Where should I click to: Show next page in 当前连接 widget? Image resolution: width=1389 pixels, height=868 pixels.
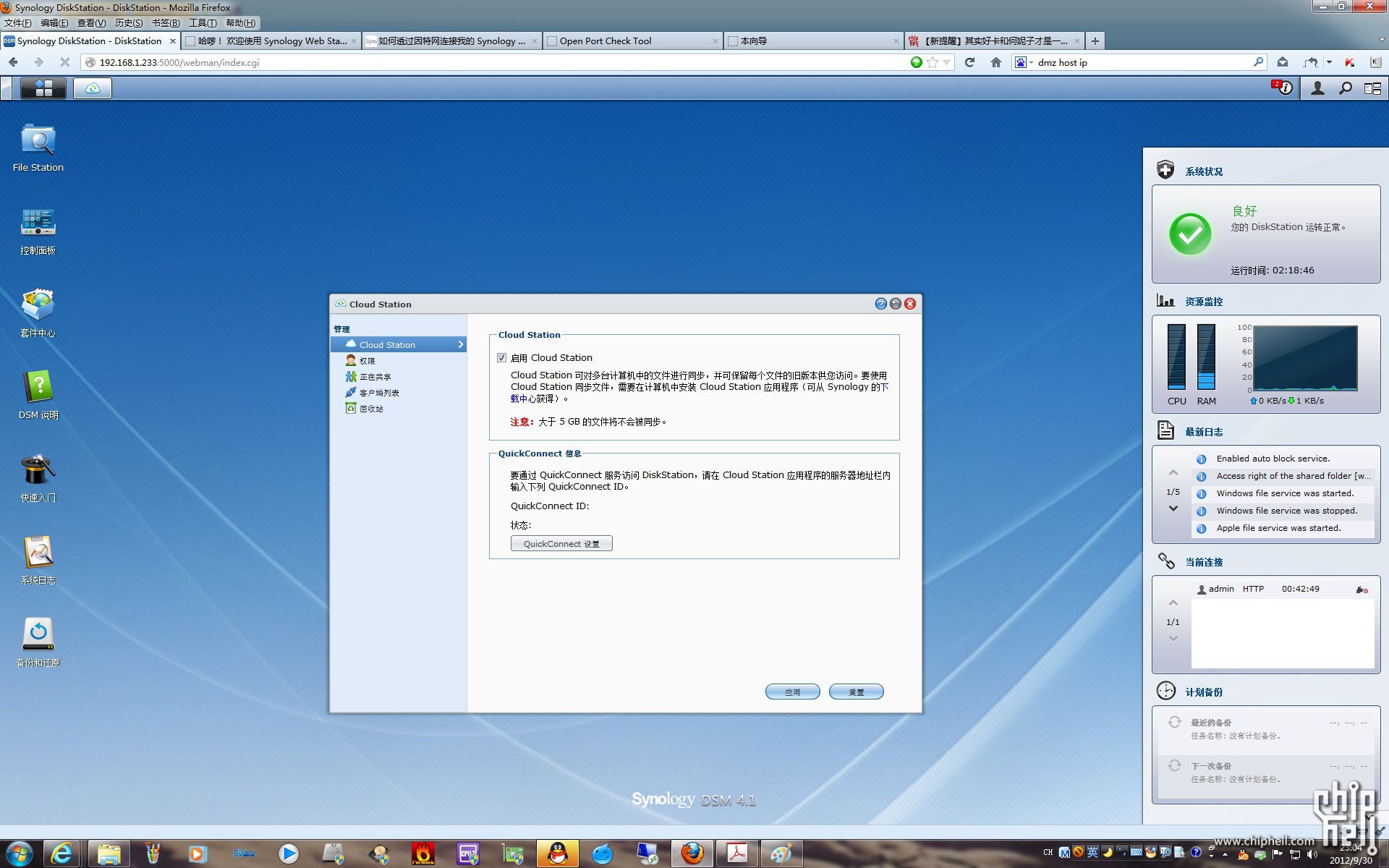pos(1173,639)
